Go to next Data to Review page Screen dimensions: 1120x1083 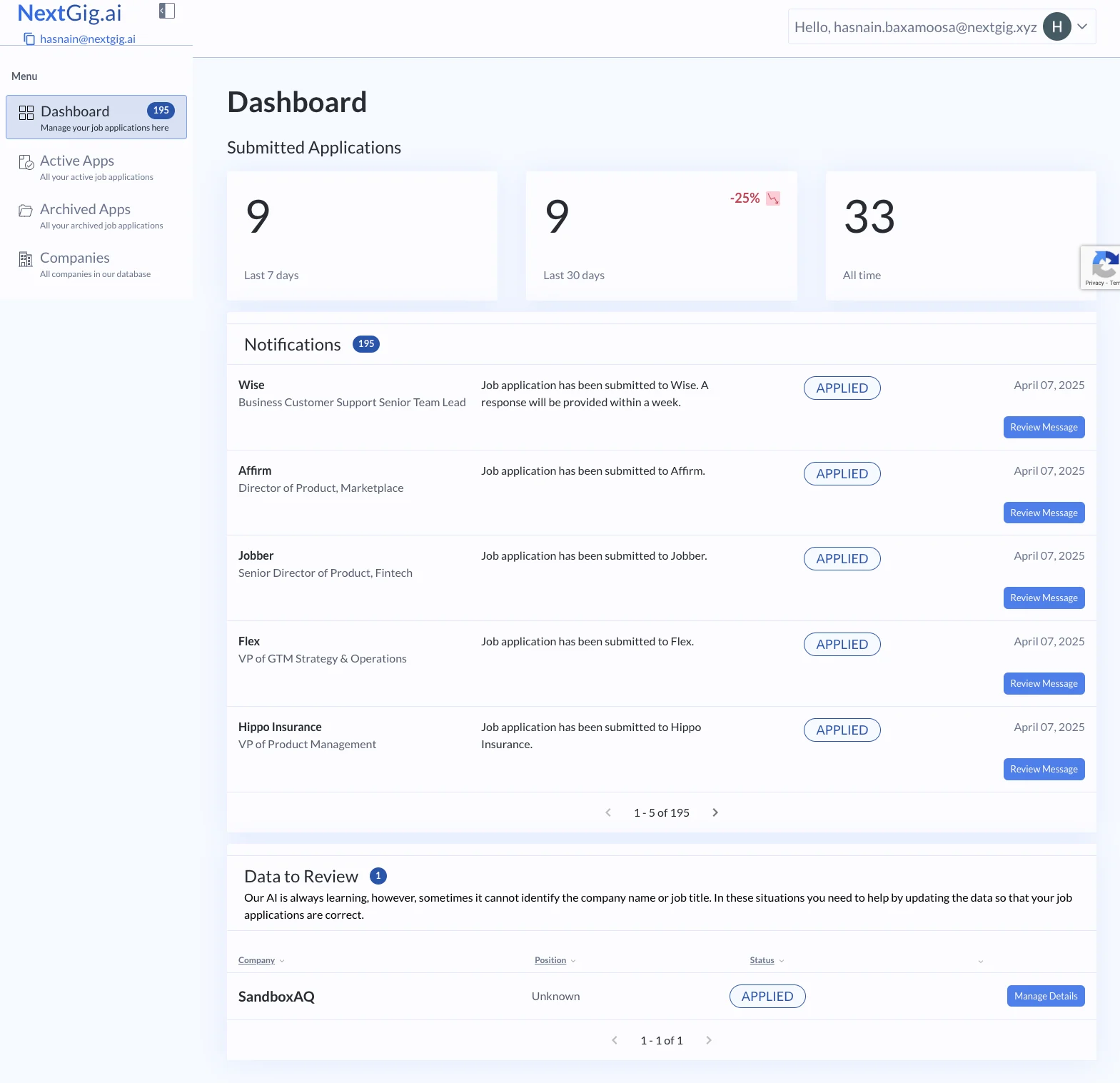(709, 1040)
